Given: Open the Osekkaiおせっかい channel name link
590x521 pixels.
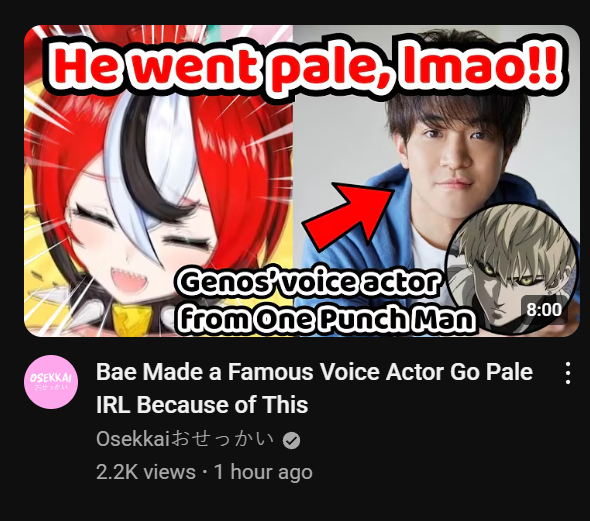Looking at the screenshot, I should (185, 439).
